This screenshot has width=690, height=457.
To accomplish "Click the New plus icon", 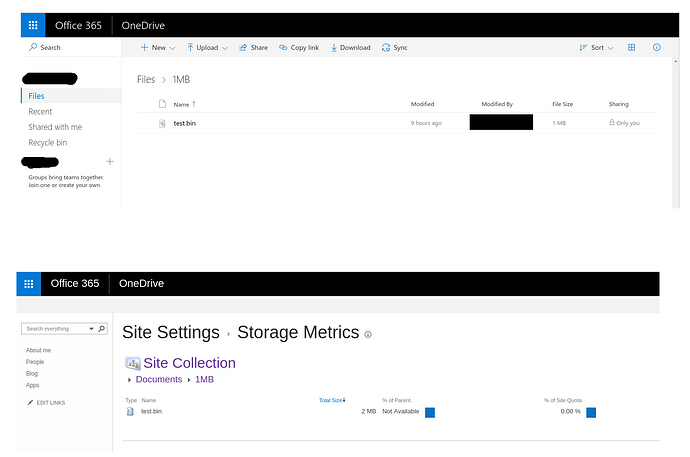I will point(144,48).
